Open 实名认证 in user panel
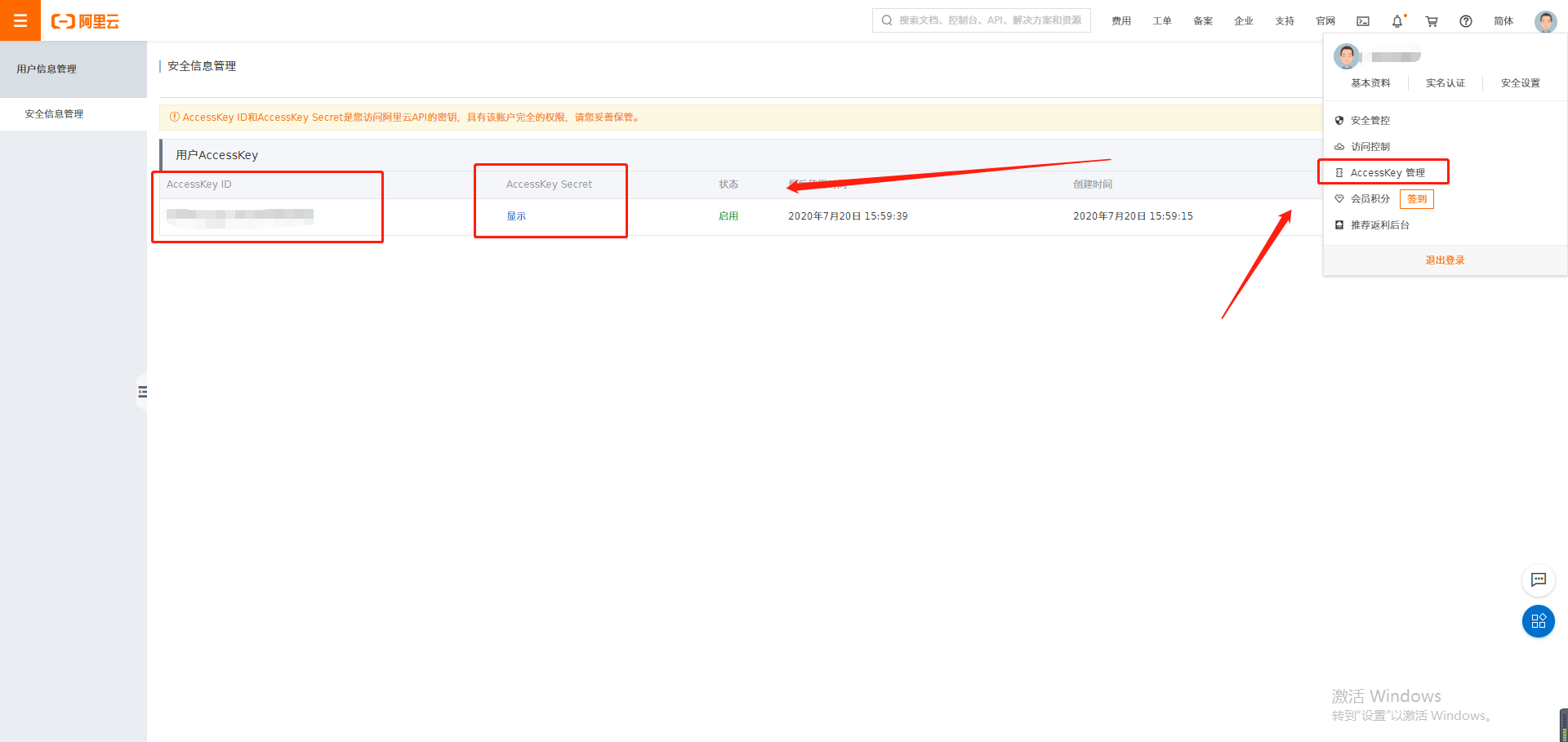 click(x=1445, y=83)
